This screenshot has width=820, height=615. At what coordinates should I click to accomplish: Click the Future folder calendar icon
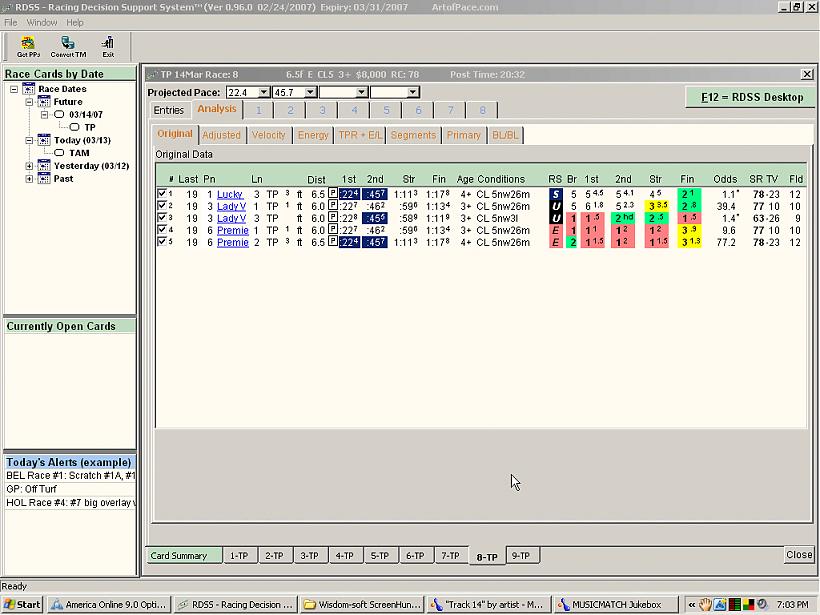coord(44,101)
